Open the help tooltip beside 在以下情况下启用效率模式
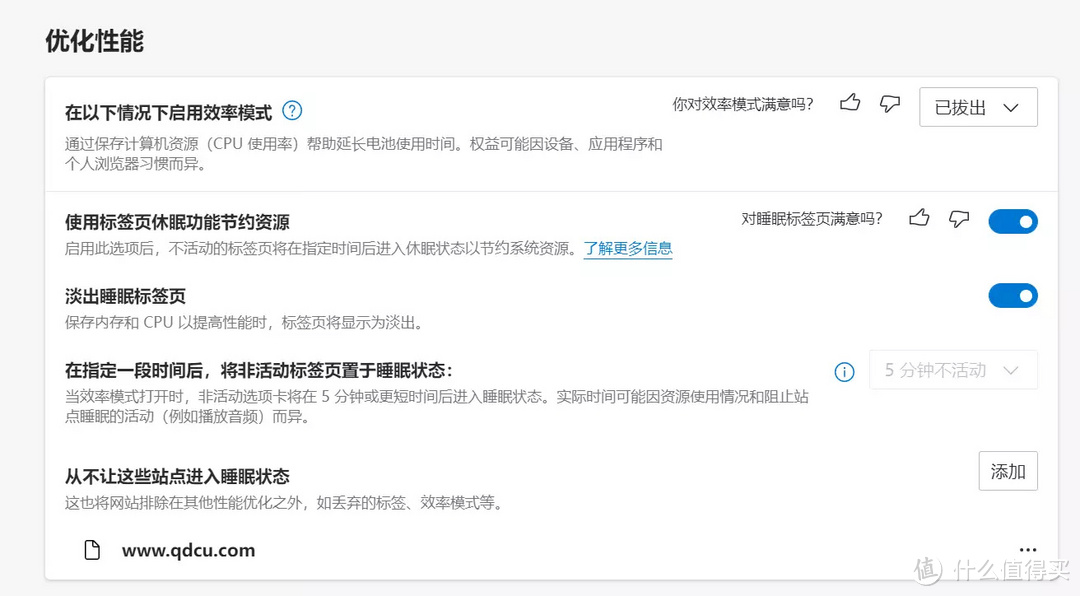The height and width of the screenshot is (596, 1080). click(x=291, y=110)
